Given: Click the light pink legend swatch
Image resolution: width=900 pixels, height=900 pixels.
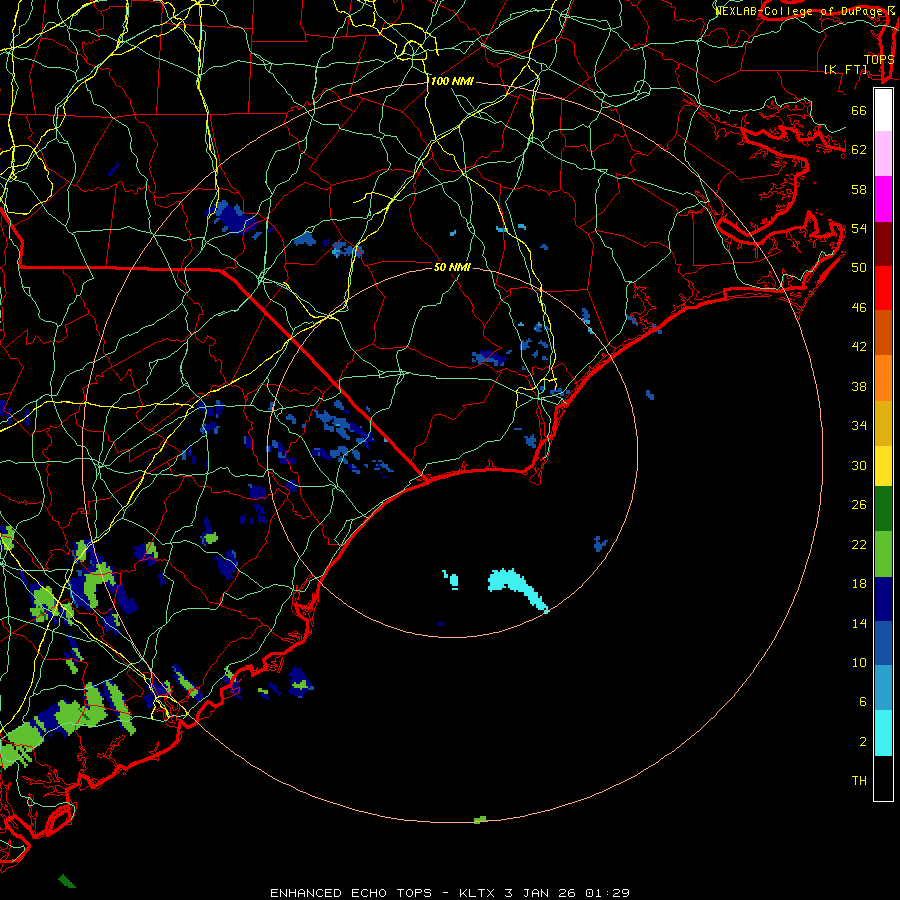Looking at the screenshot, I should [x=883, y=153].
